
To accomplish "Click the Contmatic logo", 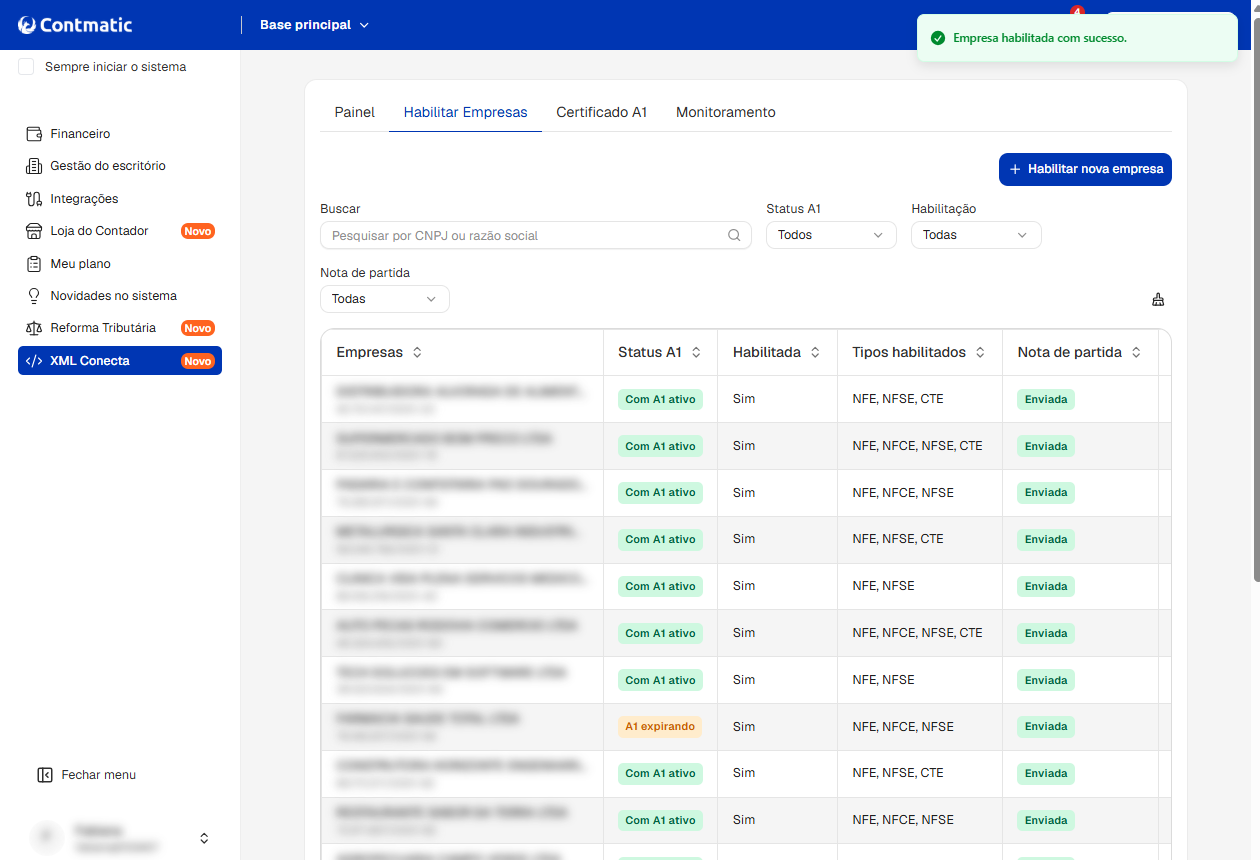I will coord(75,25).
